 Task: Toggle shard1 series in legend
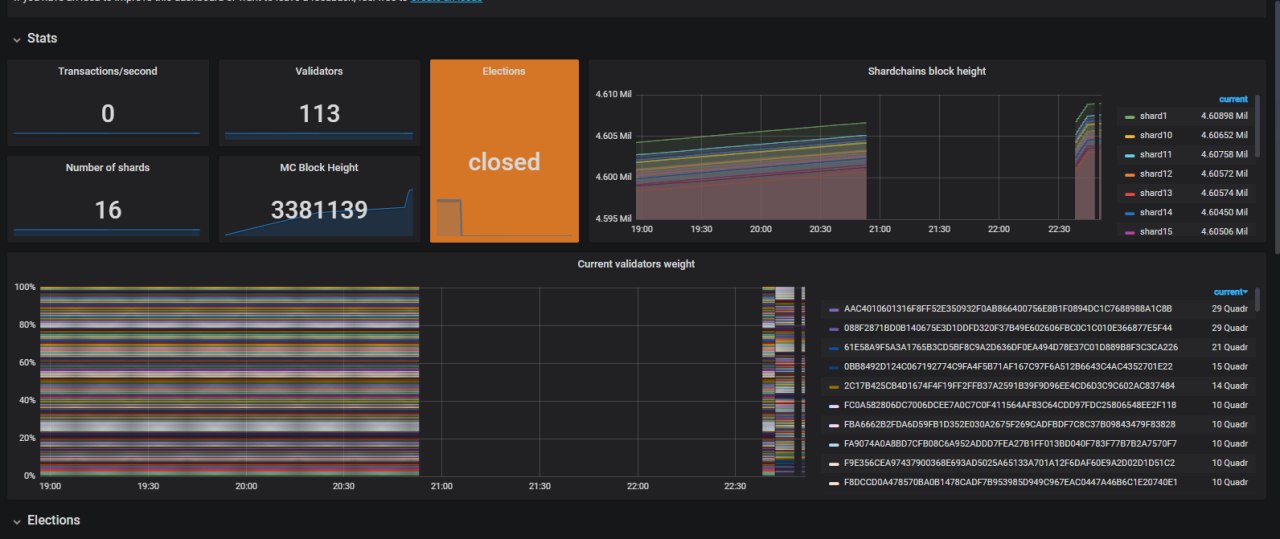point(1153,116)
